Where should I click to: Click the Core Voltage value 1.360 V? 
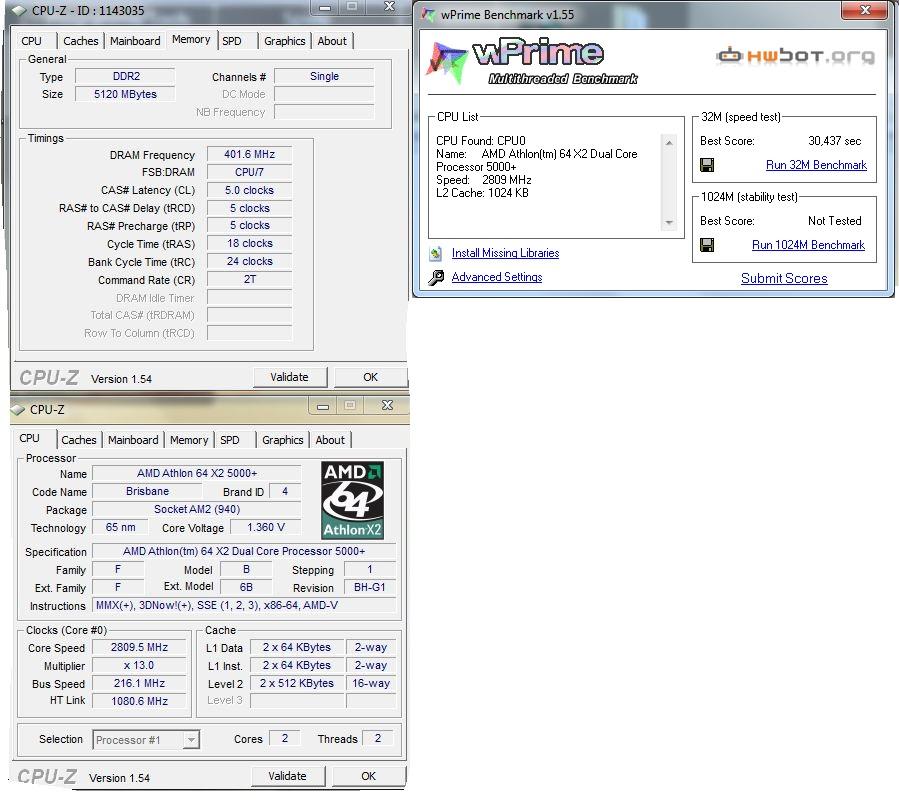tap(265, 528)
